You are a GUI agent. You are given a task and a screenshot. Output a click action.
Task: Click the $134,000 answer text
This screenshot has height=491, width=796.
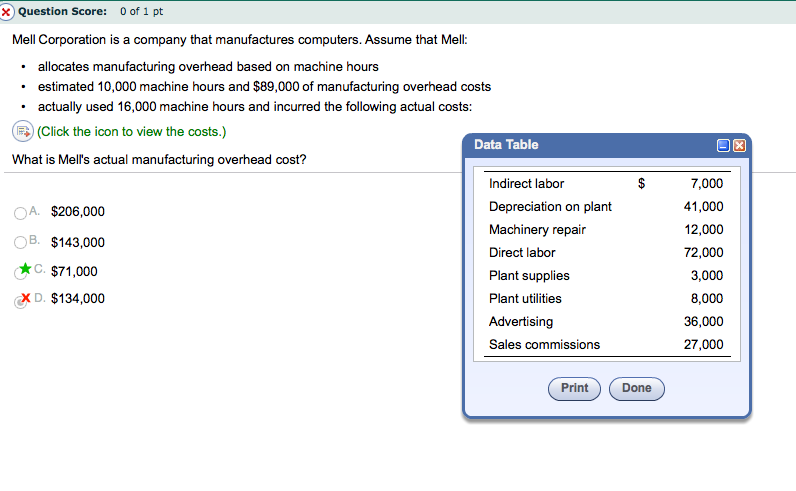[78, 299]
